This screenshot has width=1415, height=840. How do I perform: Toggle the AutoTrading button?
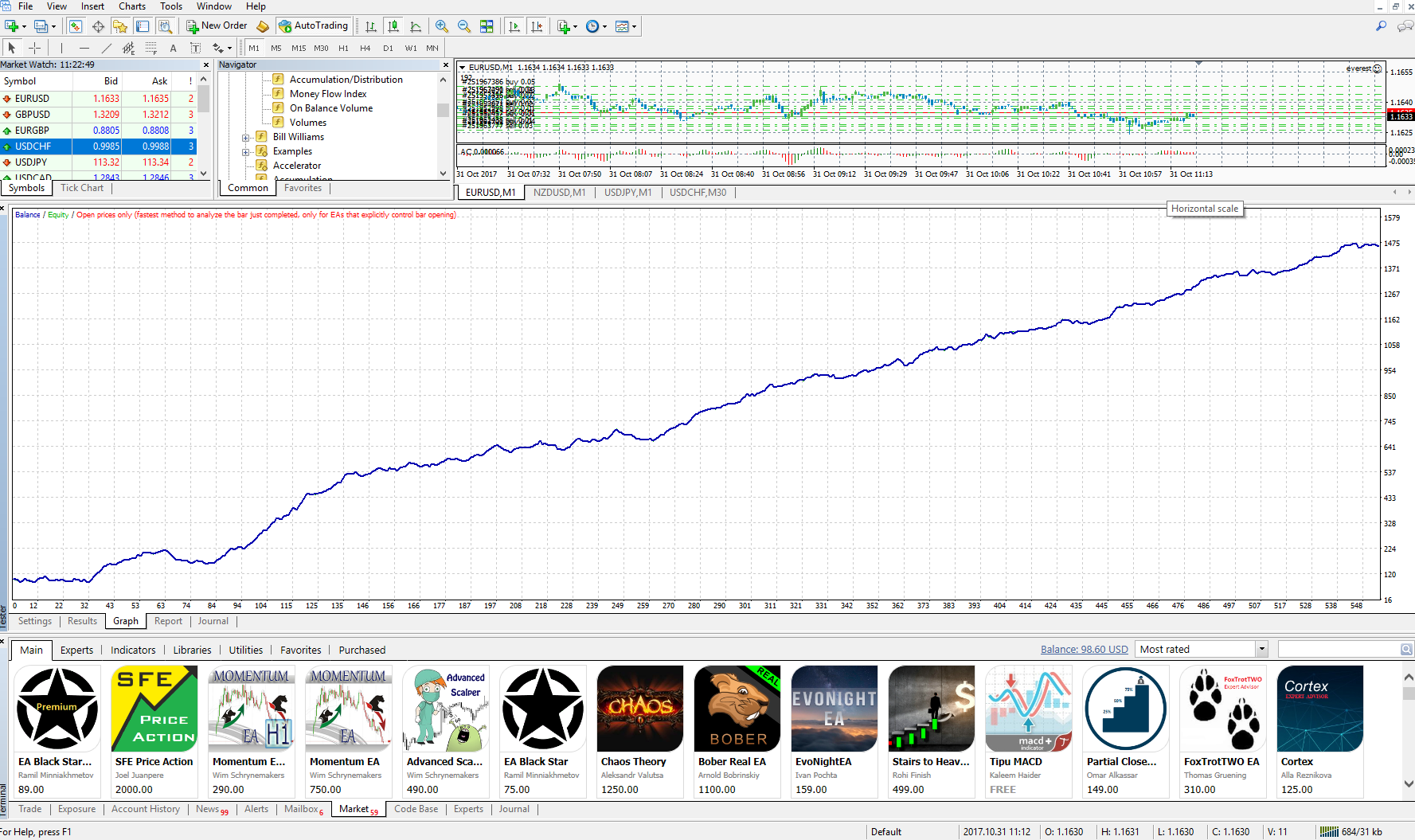pos(314,26)
